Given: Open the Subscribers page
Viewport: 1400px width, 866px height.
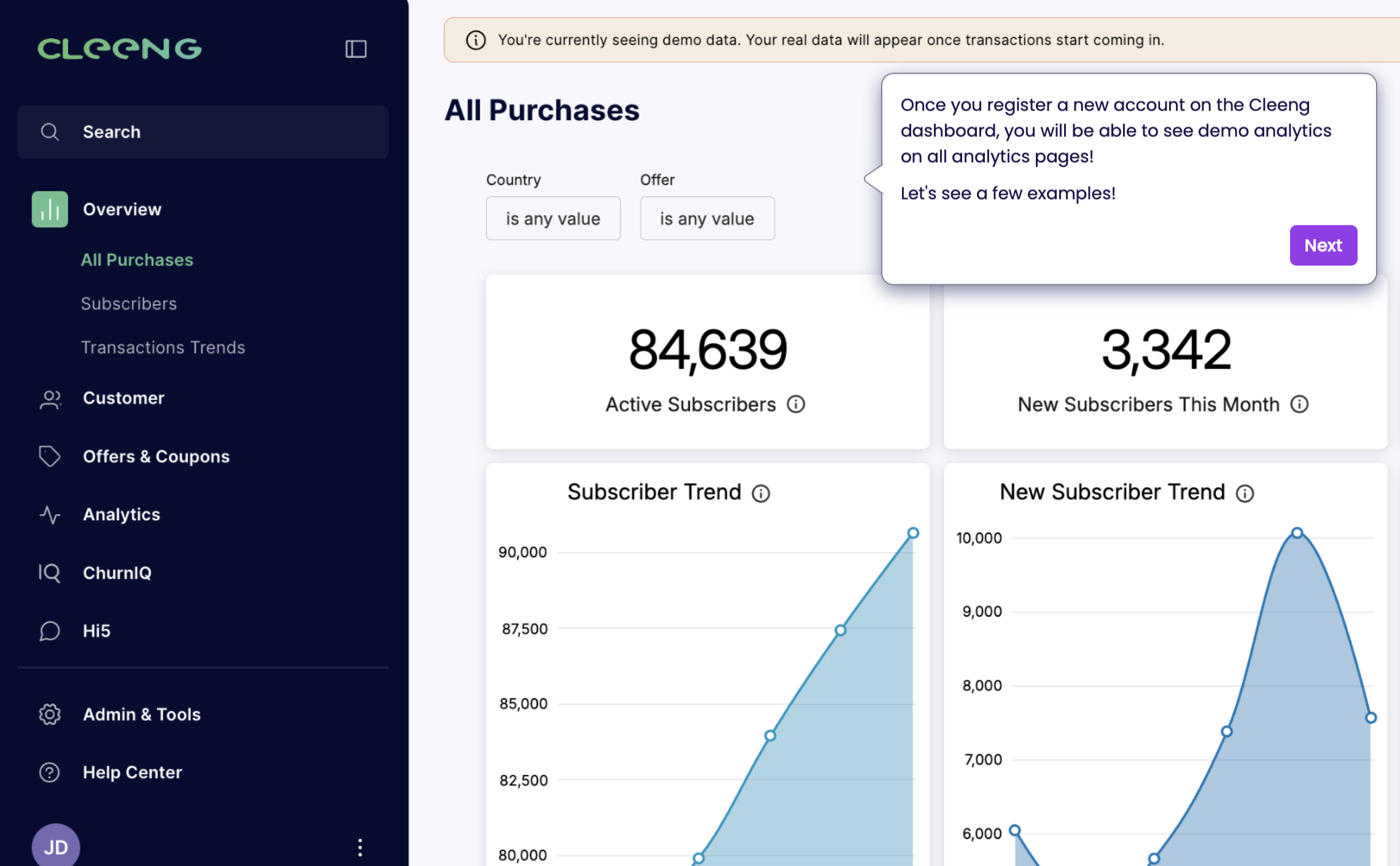Looking at the screenshot, I should point(129,303).
